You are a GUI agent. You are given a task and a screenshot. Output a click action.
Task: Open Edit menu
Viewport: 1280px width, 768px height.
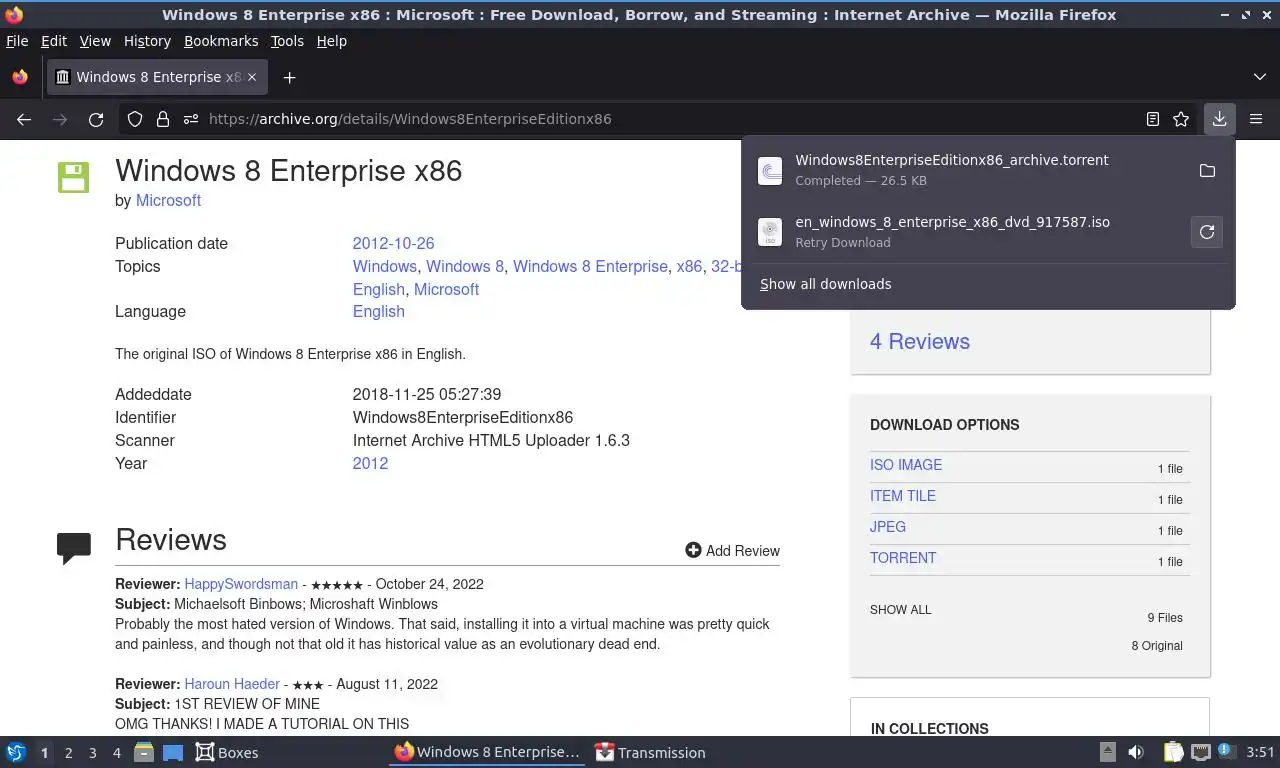point(54,41)
